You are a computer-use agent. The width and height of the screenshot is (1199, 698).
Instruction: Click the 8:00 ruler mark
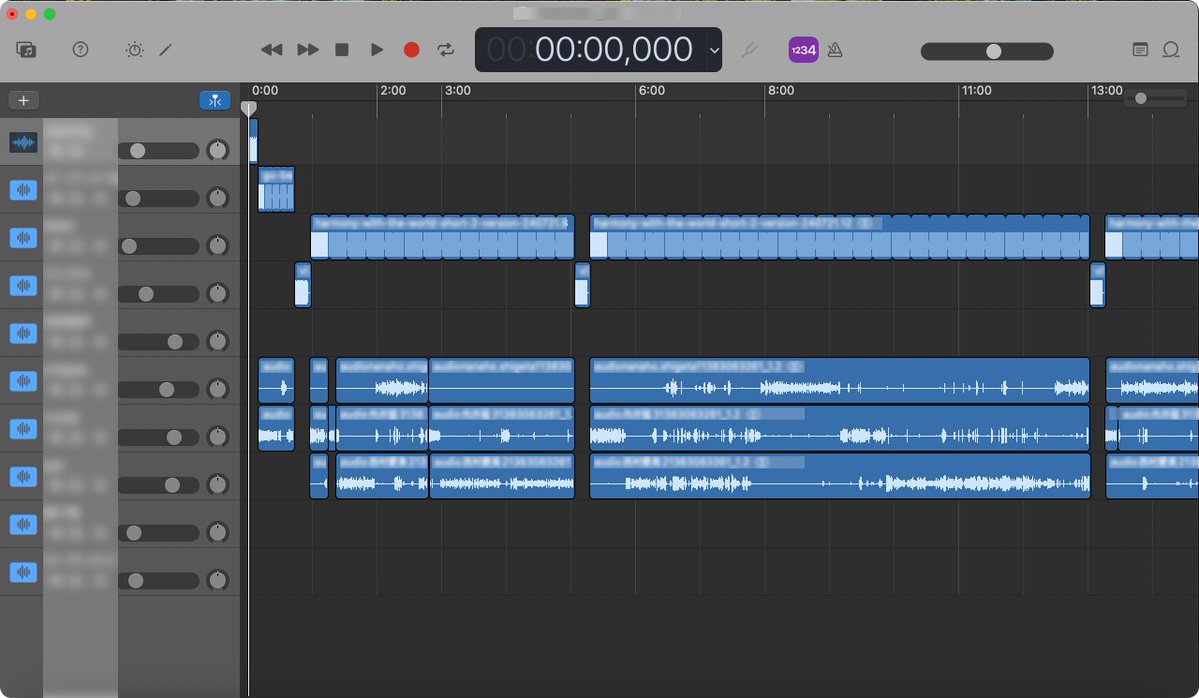pyautogui.click(x=781, y=90)
